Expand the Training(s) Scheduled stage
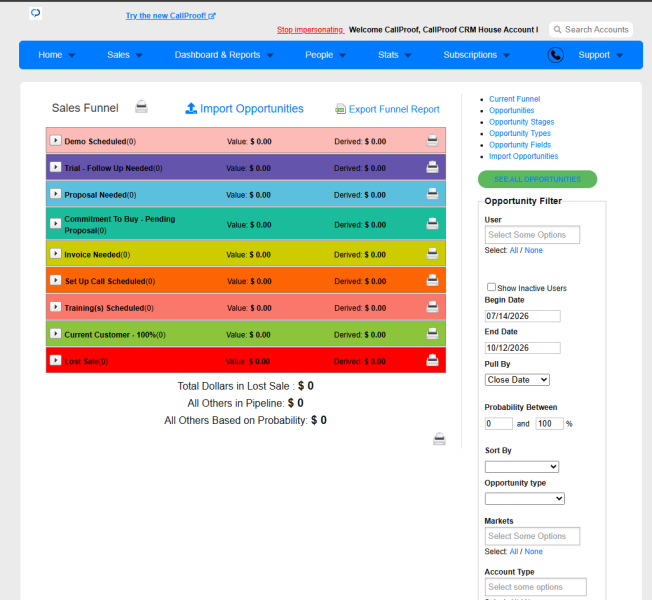 pyautogui.click(x=55, y=306)
